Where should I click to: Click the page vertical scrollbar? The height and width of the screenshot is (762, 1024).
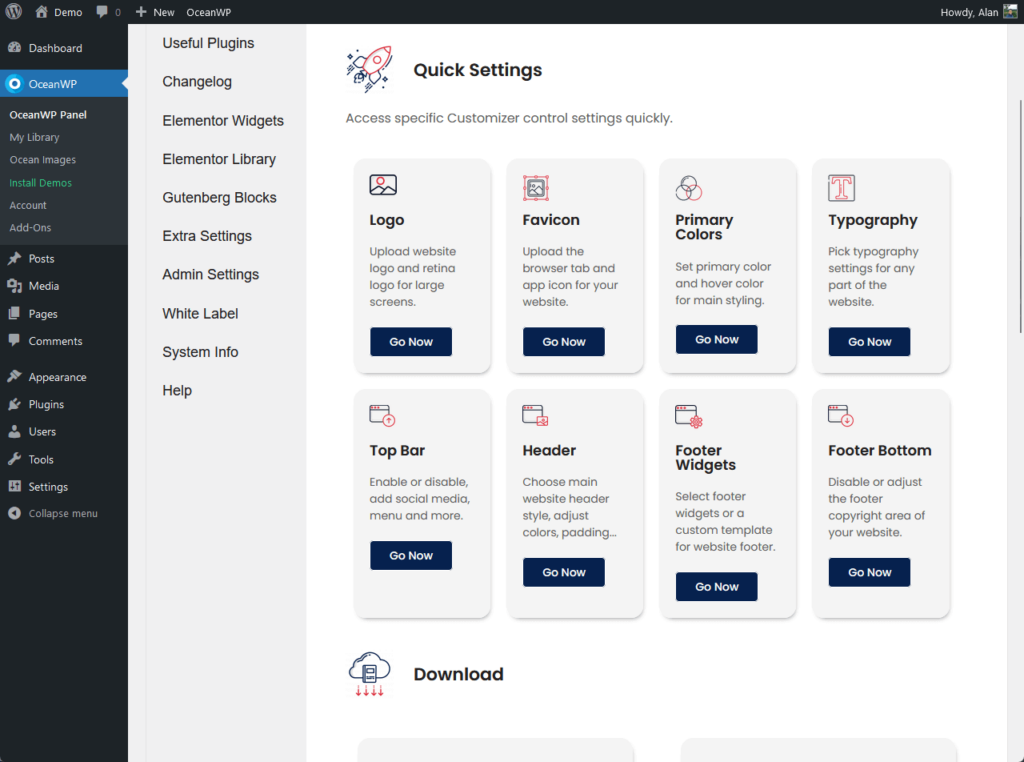[x=1020, y=215]
